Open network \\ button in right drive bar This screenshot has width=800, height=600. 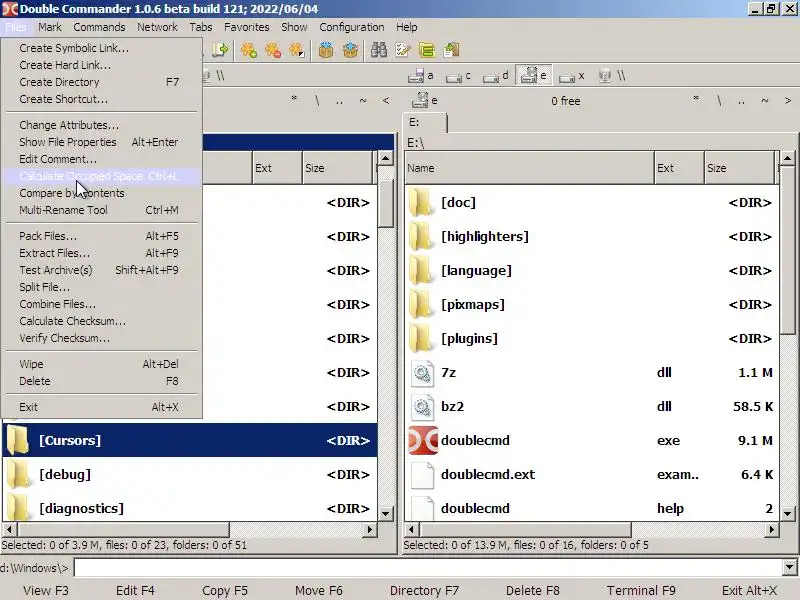coord(612,76)
